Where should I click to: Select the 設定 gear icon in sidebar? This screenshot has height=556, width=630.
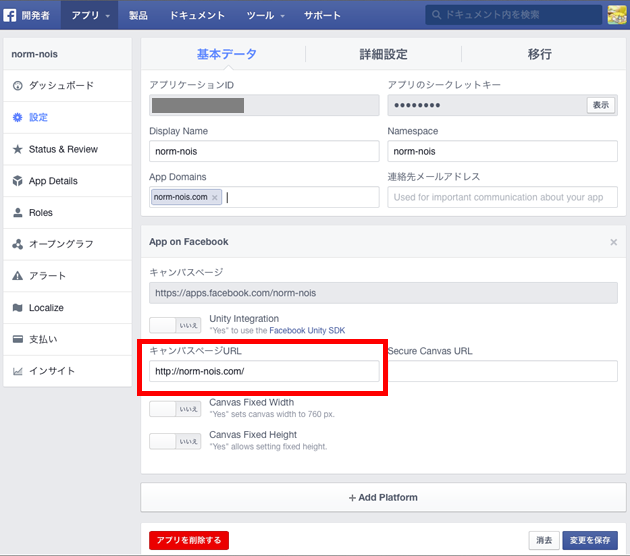tap(18, 118)
